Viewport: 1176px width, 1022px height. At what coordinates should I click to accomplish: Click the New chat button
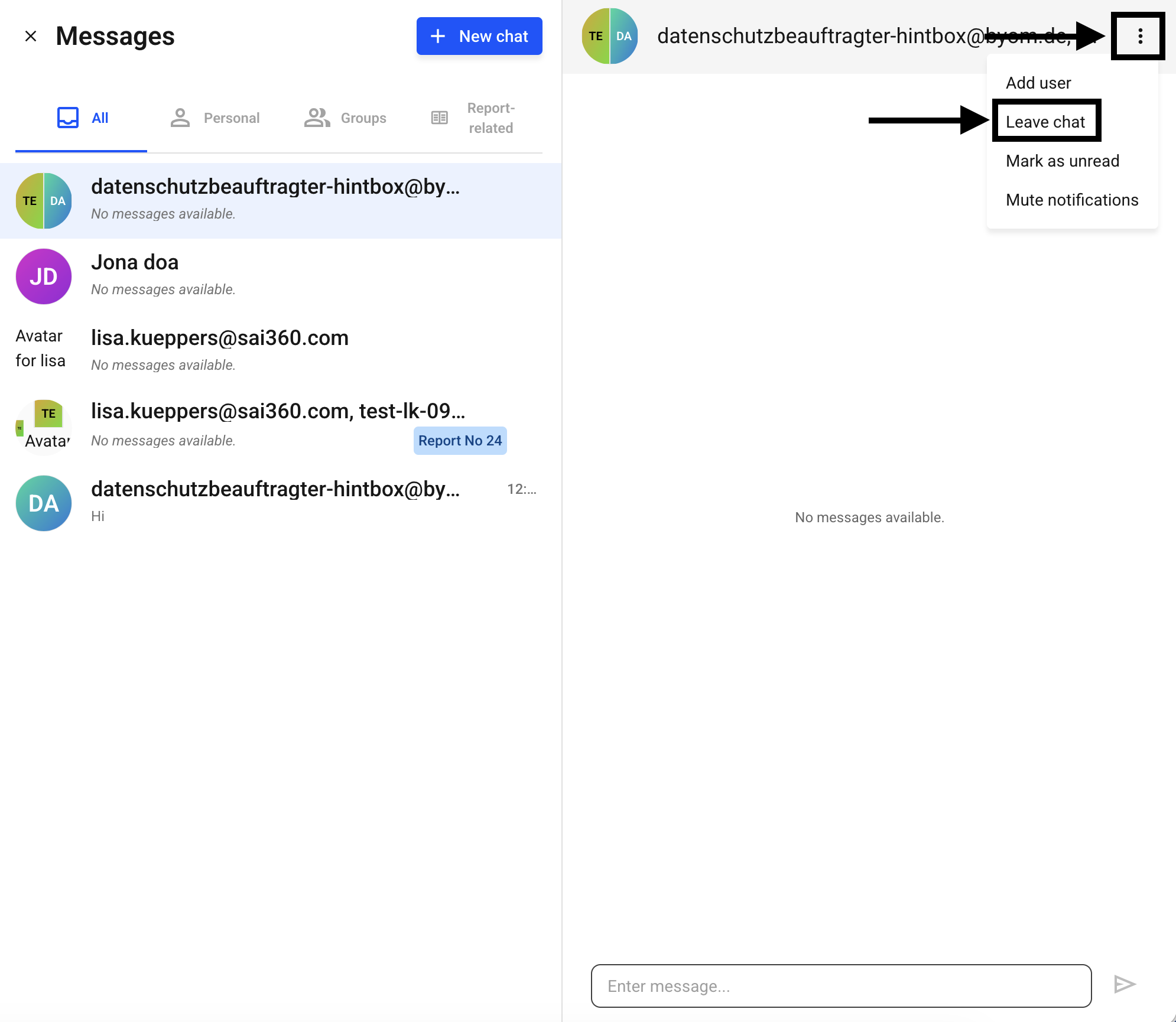pos(479,37)
